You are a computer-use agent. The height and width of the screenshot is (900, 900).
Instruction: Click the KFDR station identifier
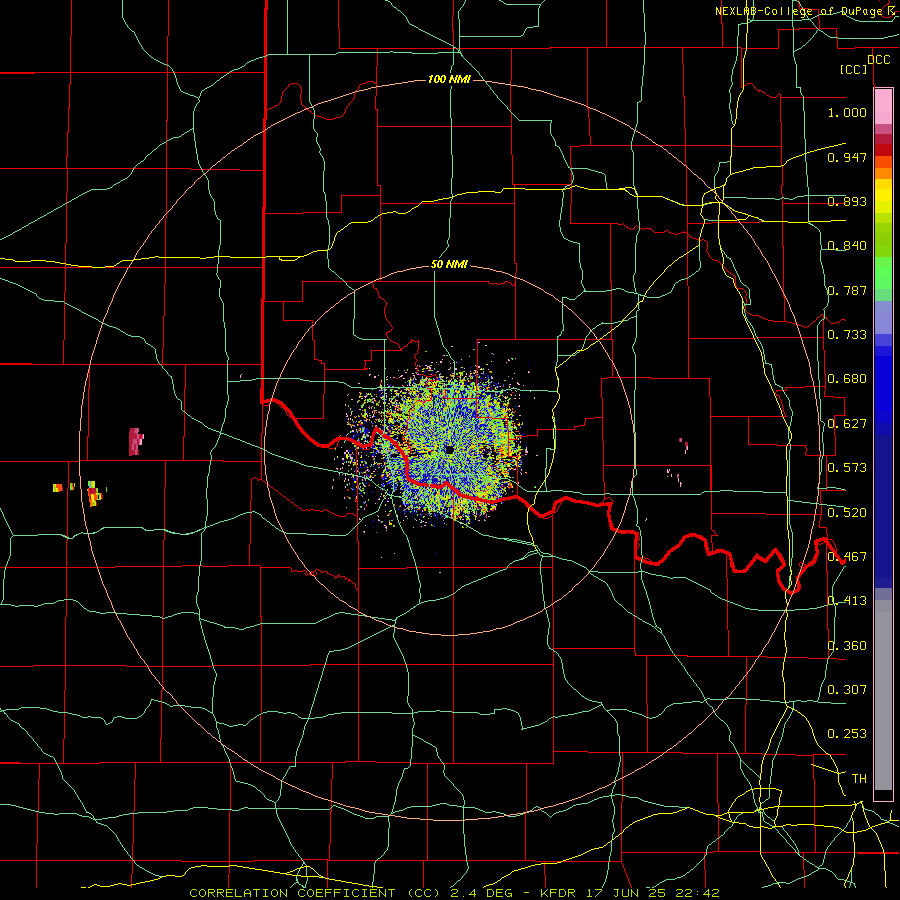click(x=558, y=893)
